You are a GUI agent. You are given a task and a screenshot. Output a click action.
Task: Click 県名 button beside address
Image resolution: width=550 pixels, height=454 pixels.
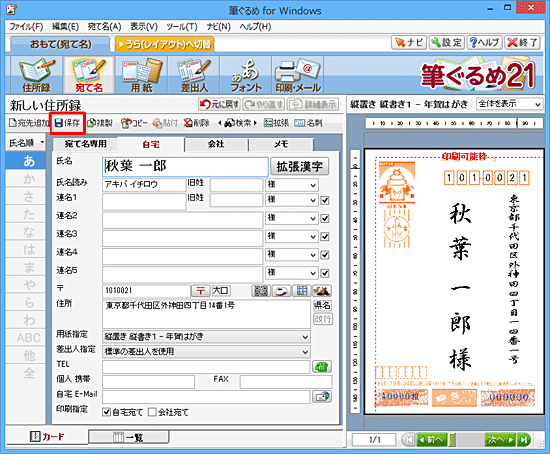click(322, 306)
